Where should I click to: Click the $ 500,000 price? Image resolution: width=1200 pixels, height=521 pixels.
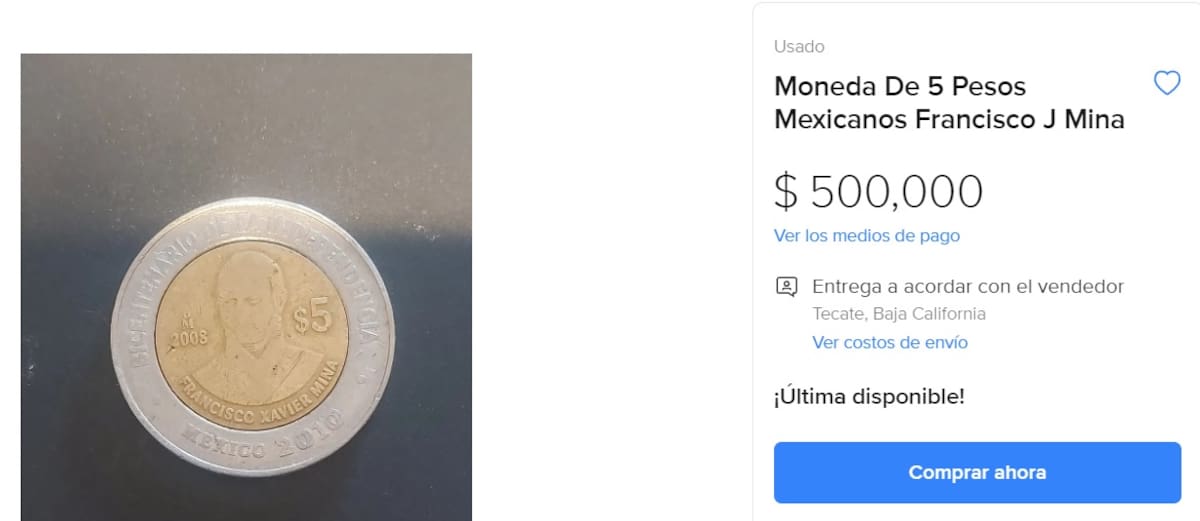click(x=879, y=191)
